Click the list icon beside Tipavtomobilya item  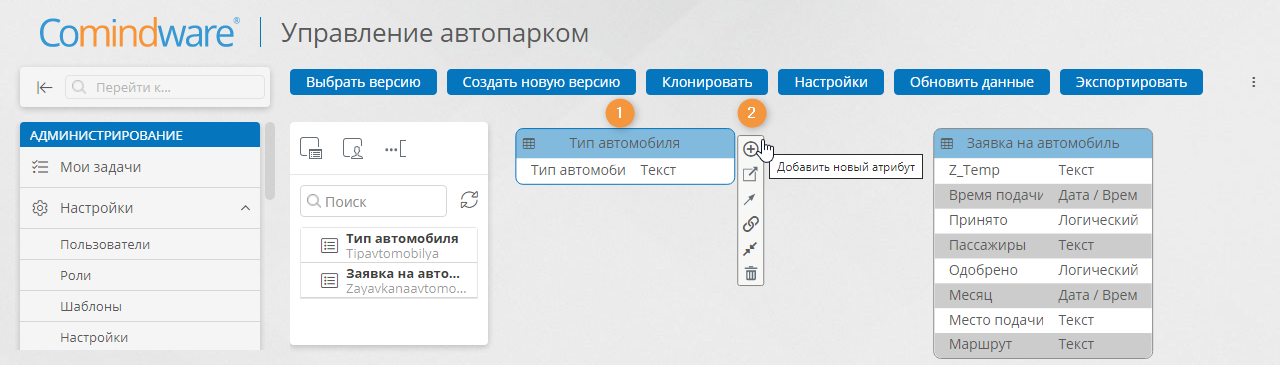point(329,245)
